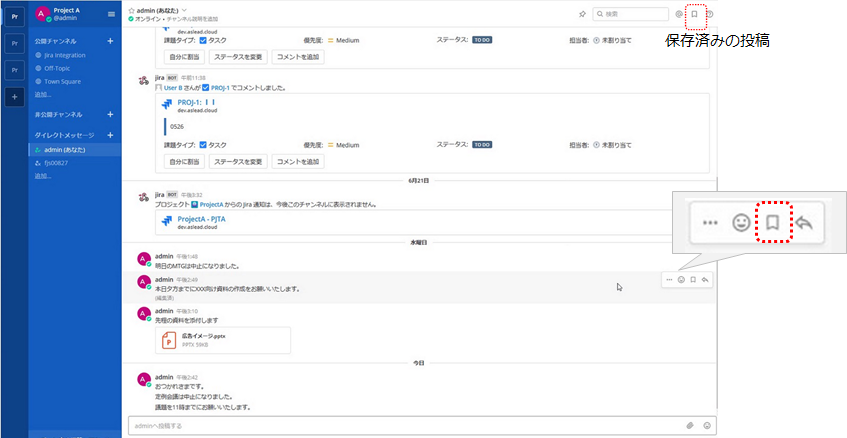Create a public channel via 公開チャンネル plus
Screen dimensions: 847x438
click(x=110, y=41)
